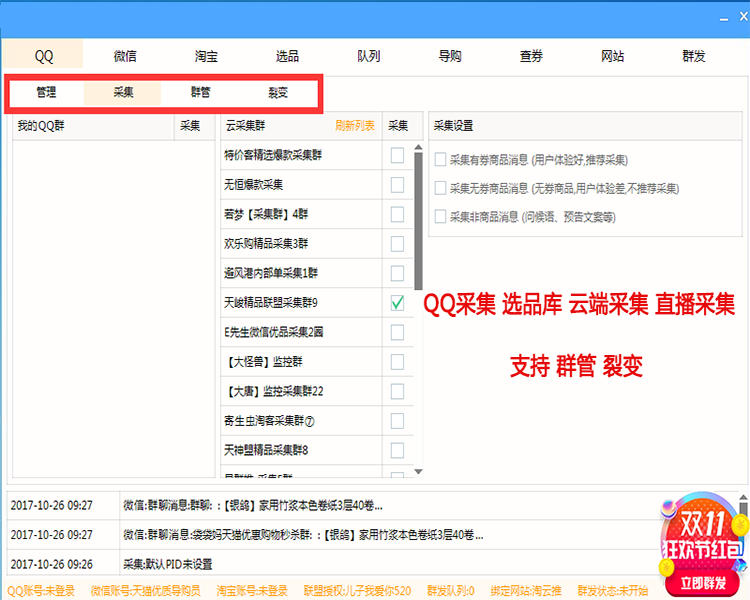Open the QQ main tab
750x600 pixels.
point(43,56)
